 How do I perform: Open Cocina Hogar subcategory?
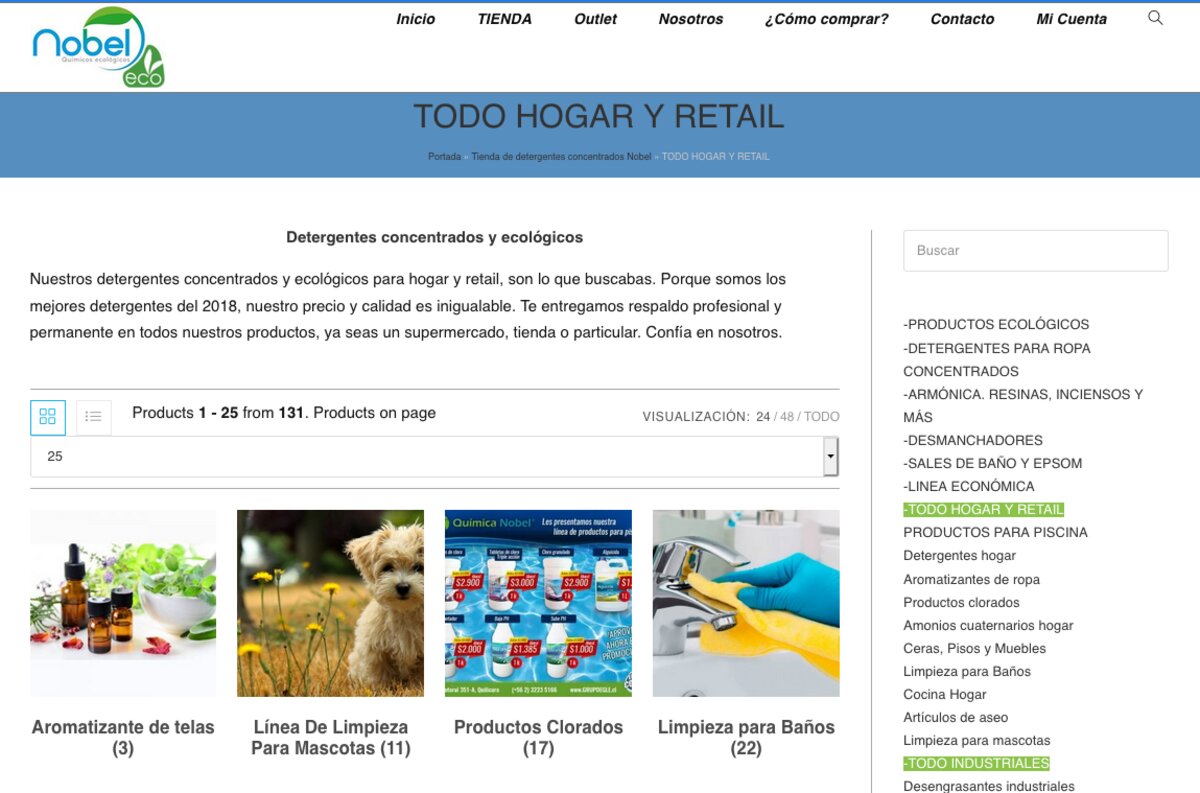(x=945, y=694)
